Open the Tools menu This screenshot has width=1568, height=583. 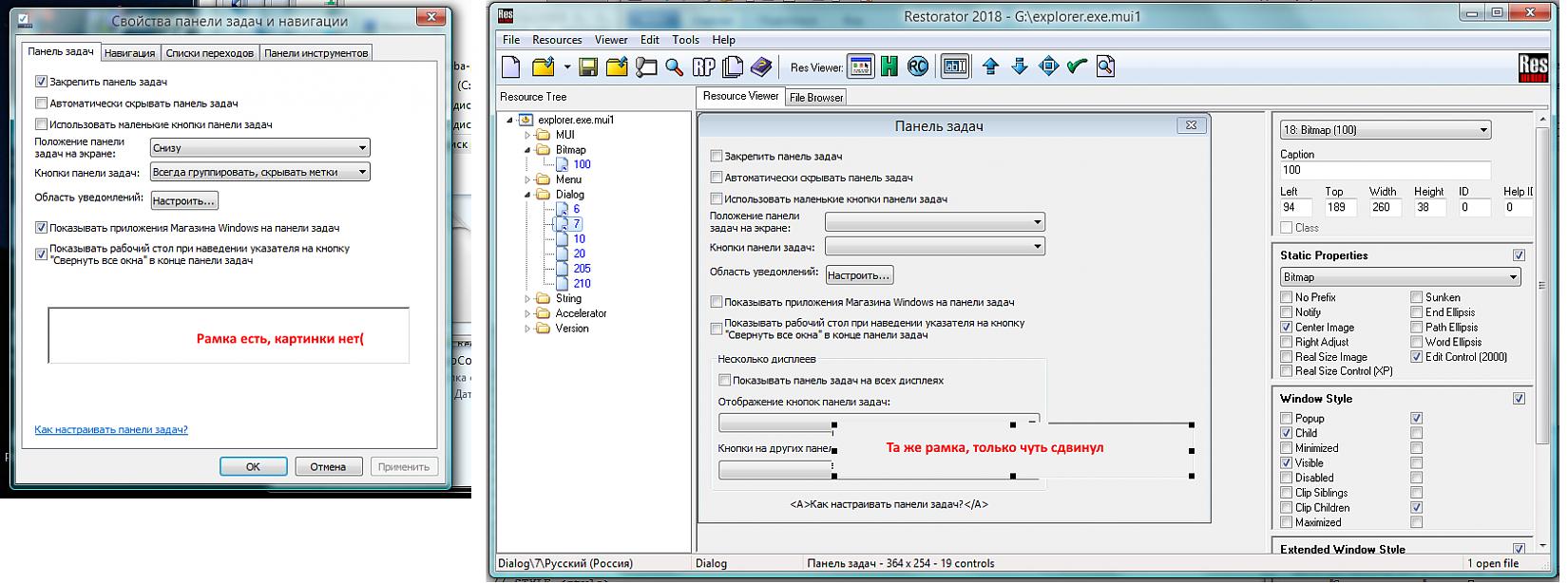tap(685, 40)
